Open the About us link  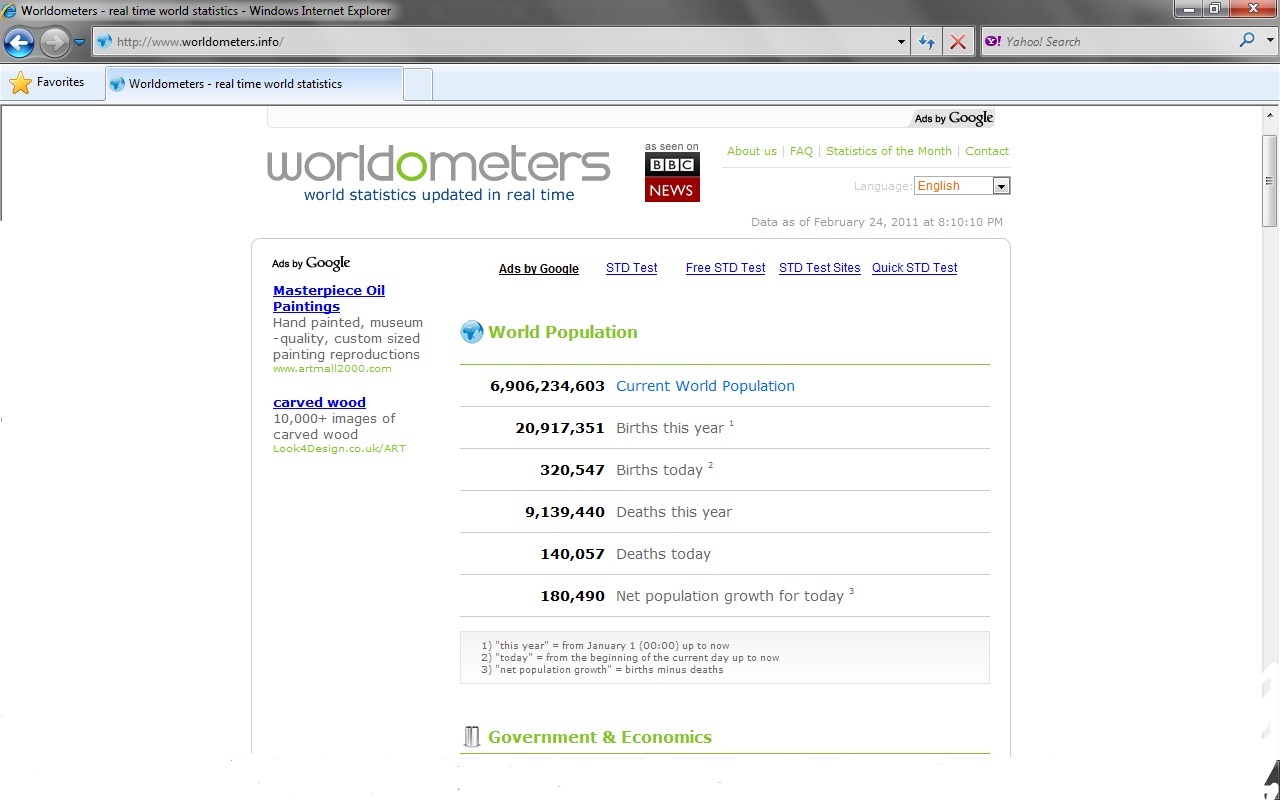click(x=752, y=151)
